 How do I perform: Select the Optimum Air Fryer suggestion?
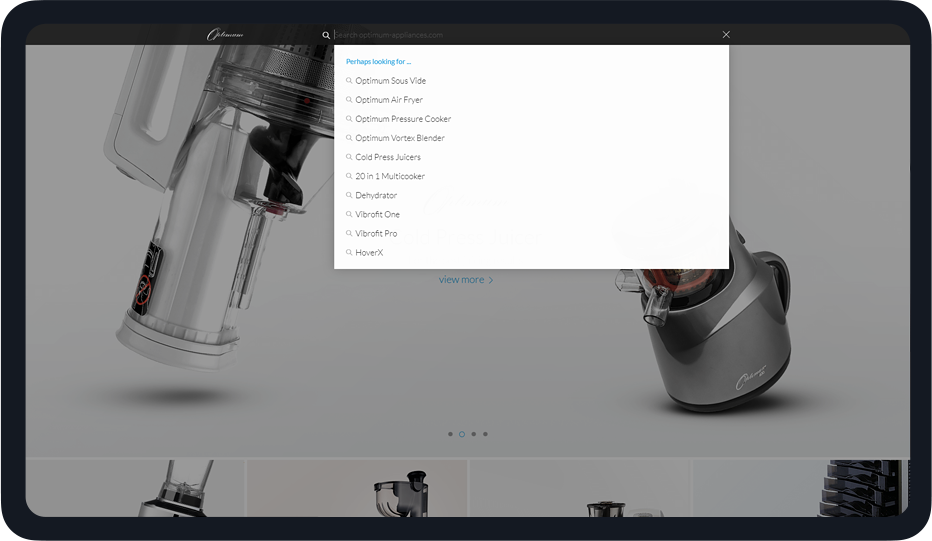click(x=389, y=100)
